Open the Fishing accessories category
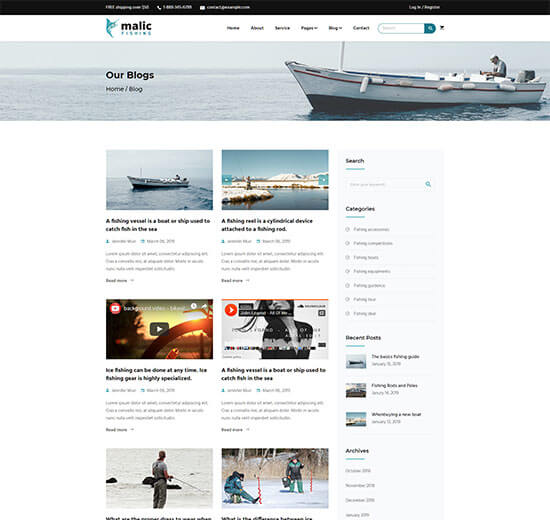550x520 pixels. (371, 229)
